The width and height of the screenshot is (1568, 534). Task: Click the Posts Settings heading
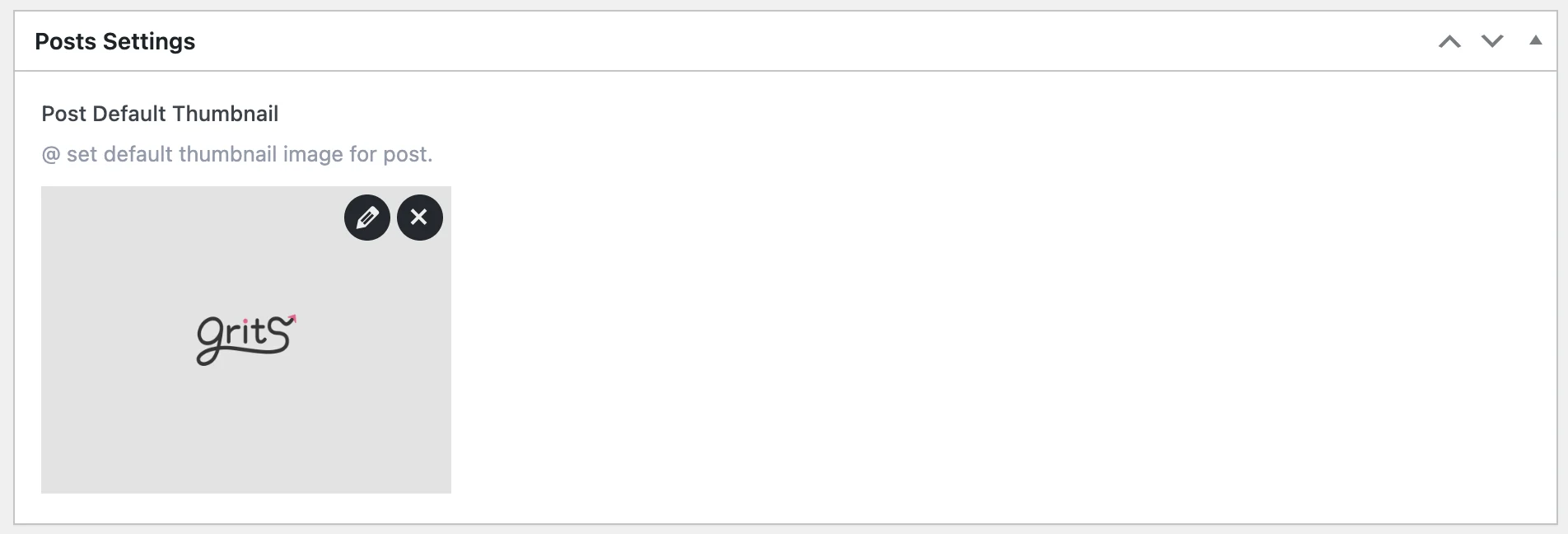[115, 41]
